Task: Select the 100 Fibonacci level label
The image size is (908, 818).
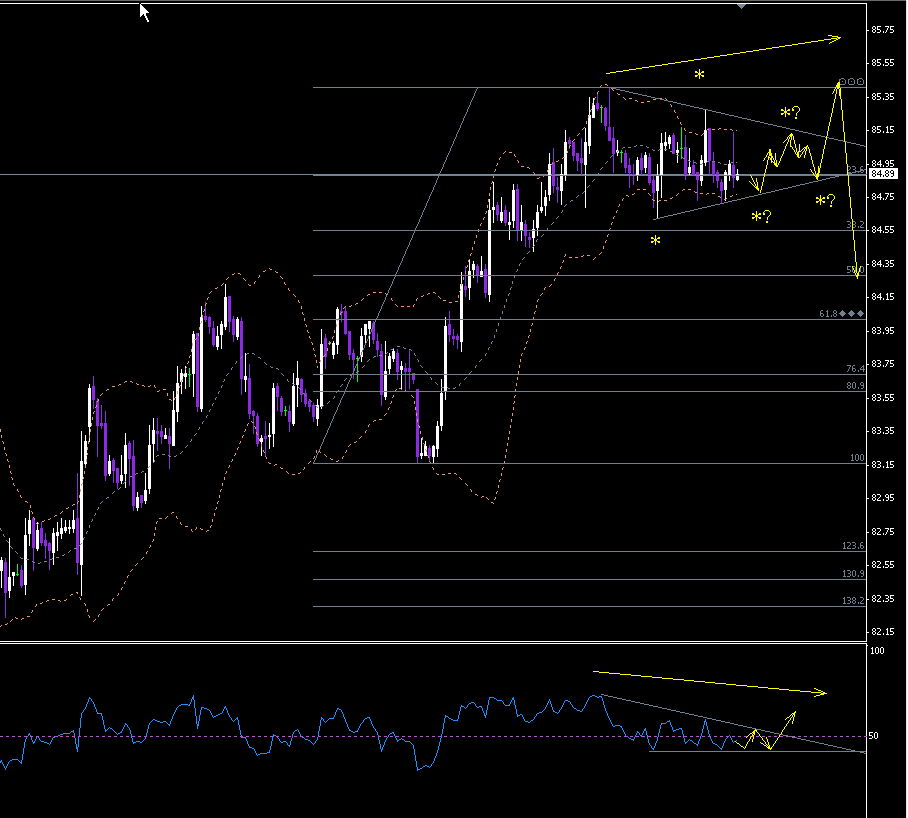Action: 856,458
